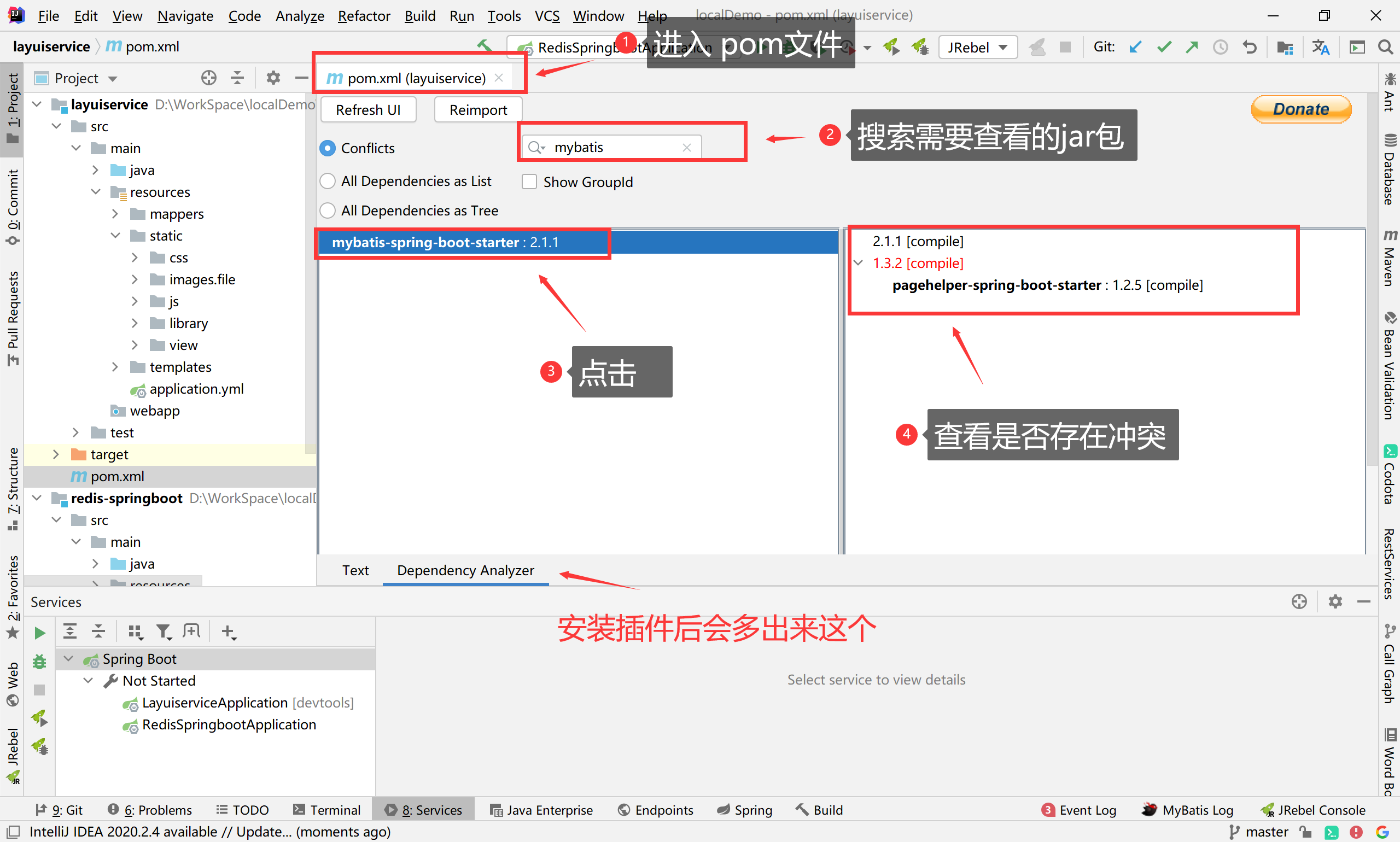1400x842 pixels.
Task: Open Services panel settings gear
Action: [x=1335, y=601]
